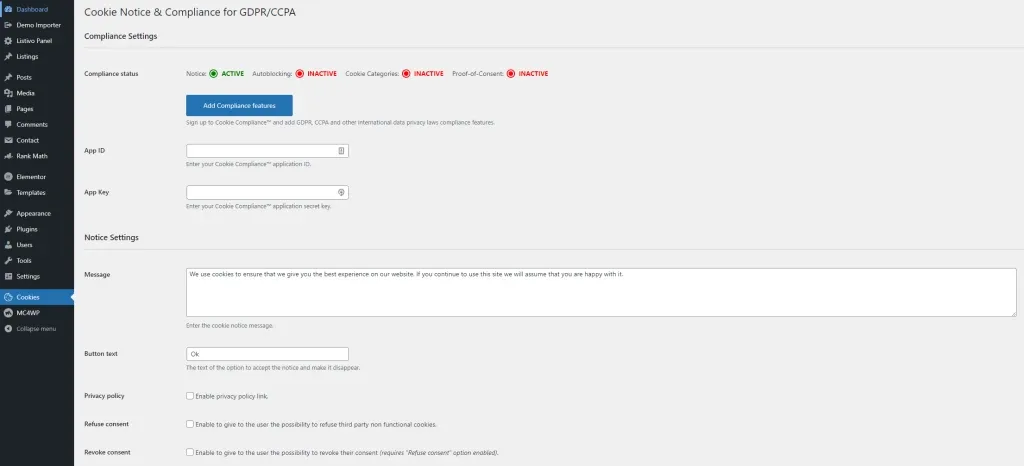Click the MC4WP icon in sidebar
The height and width of the screenshot is (466, 1024).
point(8,313)
